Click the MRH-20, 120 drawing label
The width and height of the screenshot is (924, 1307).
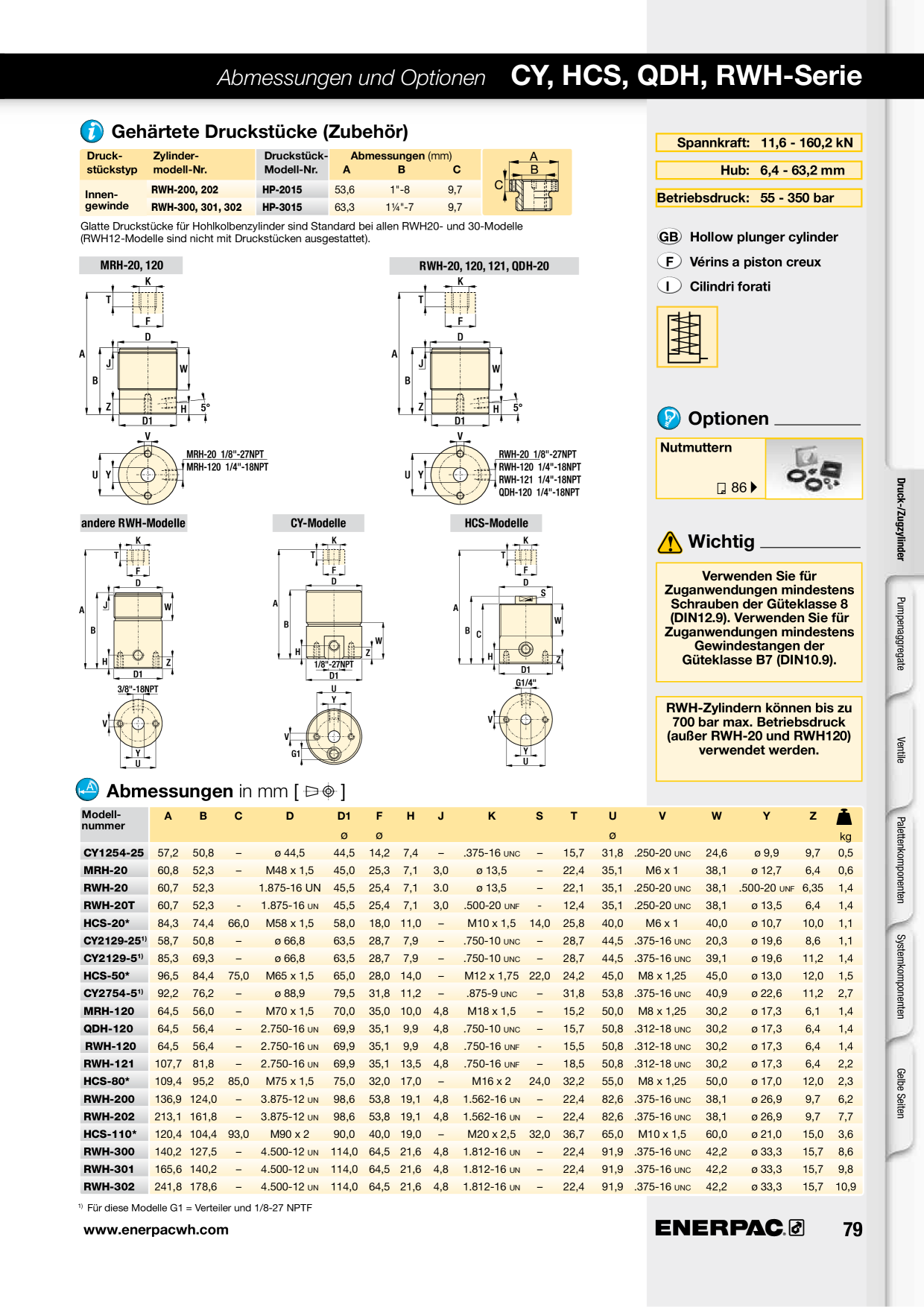pos(131,265)
